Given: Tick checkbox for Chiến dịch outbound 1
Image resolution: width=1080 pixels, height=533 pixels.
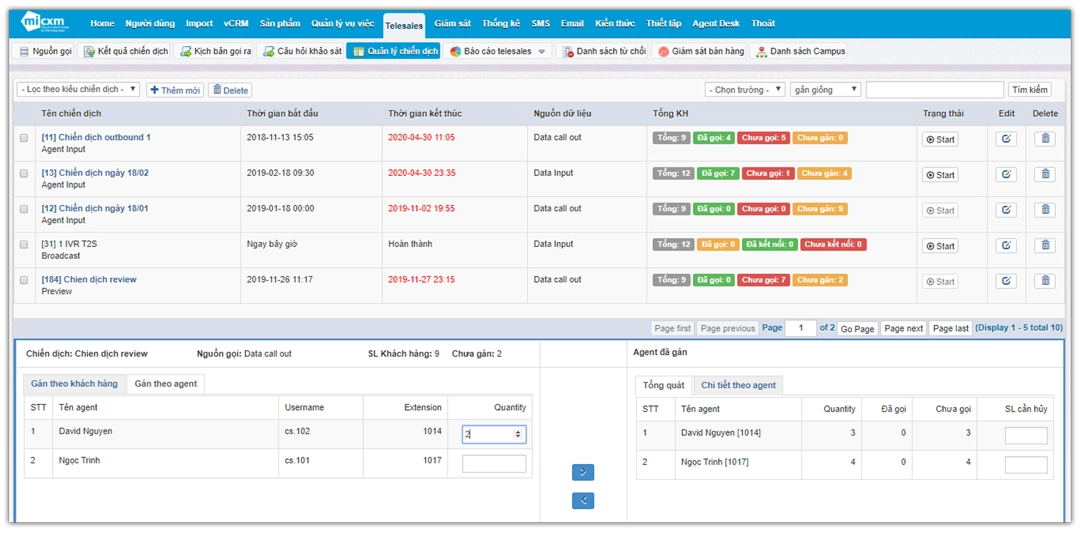Looking at the screenshot, I should pyautogui.click(x=24, y=138).
